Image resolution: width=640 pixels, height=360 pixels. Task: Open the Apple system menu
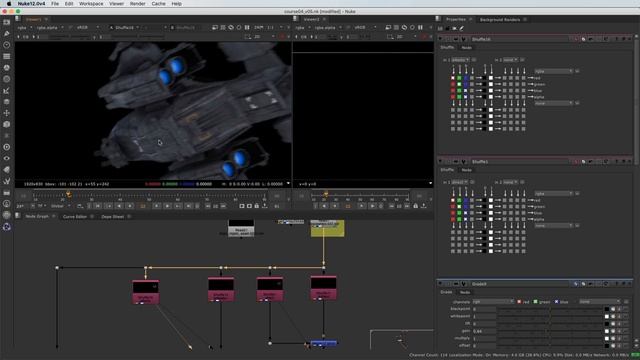click(9, 3)
